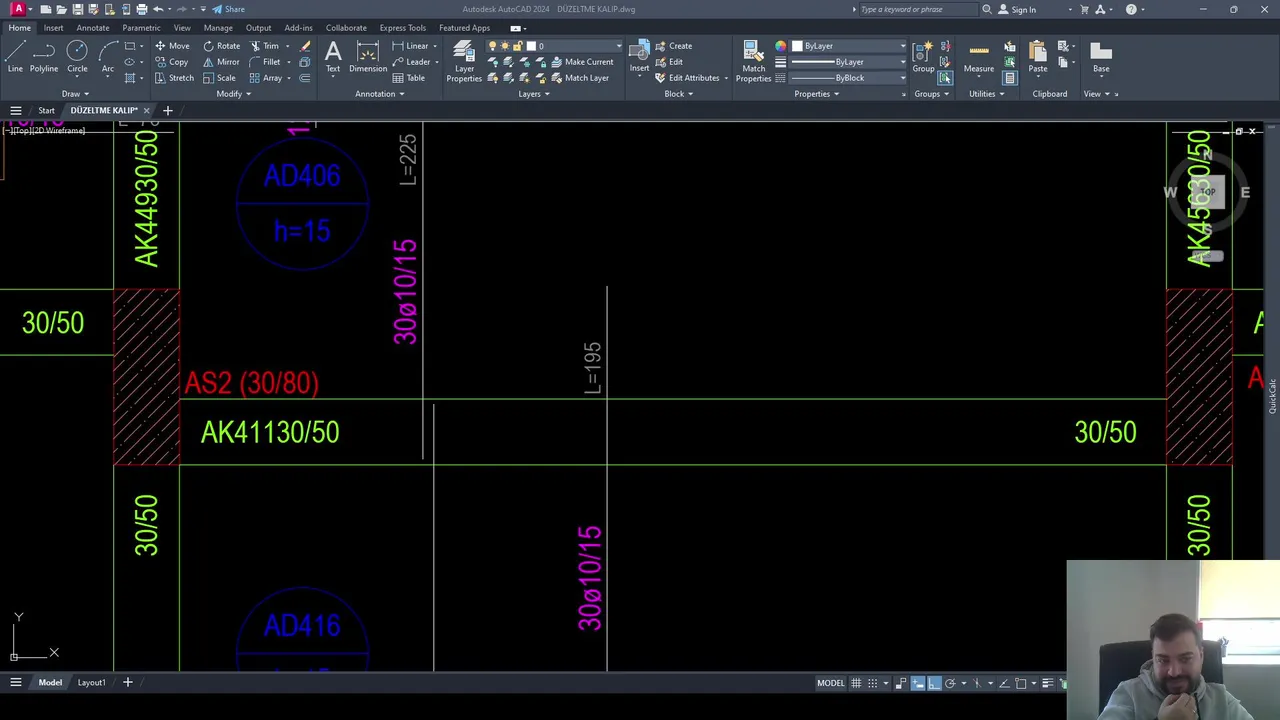1280x720 pixels.
Task: Click the Paste clipboard icon
Action: pyautogui.click(x=1038, y=56)
